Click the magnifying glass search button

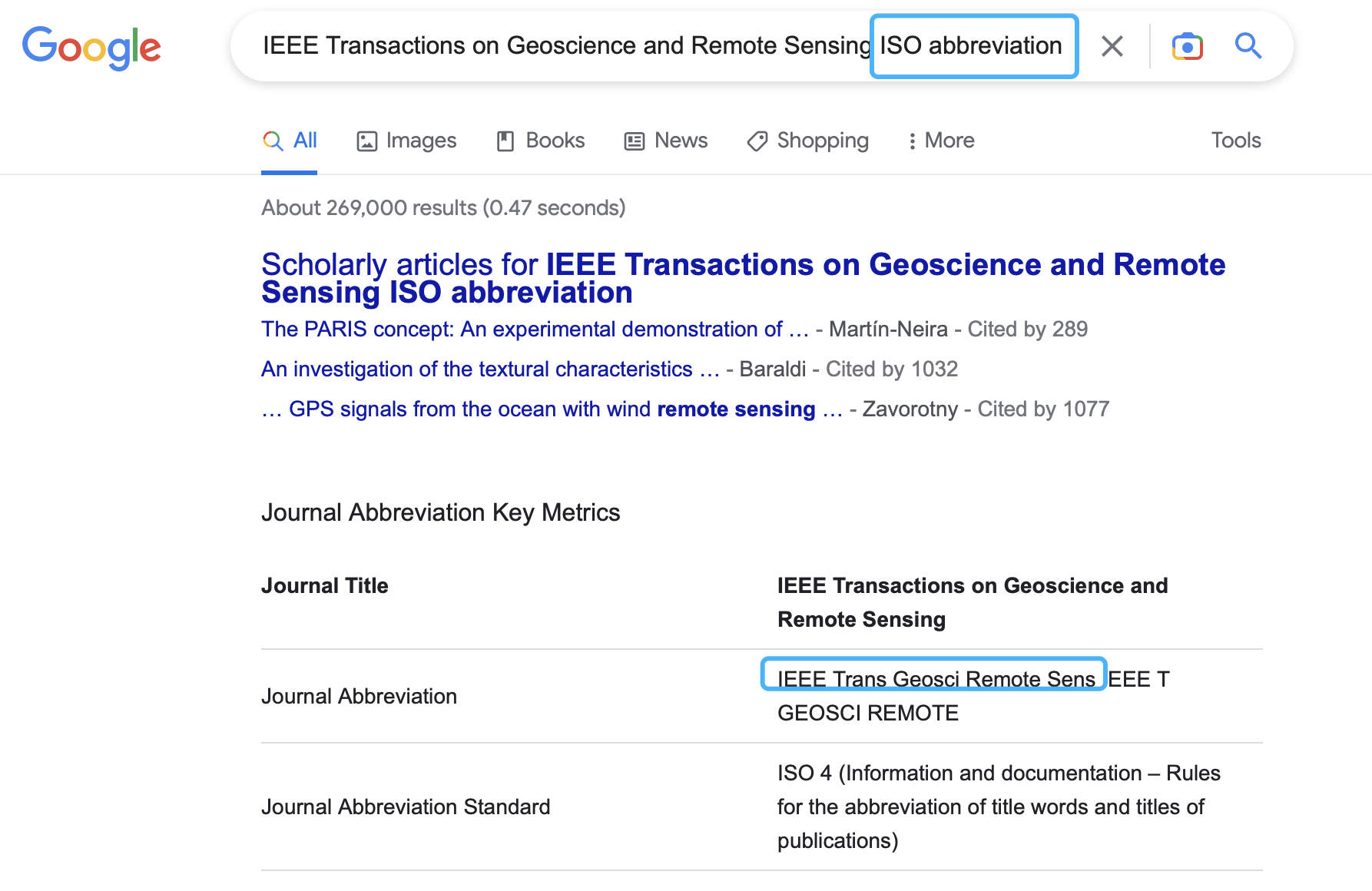coord(1248,46)
